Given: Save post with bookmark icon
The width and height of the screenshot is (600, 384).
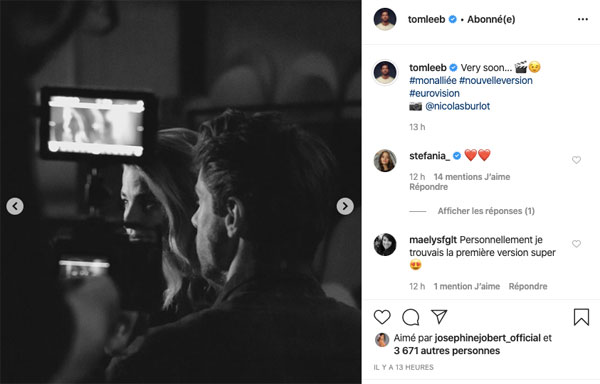Looking at the screenshot, I should click(581, 317).
